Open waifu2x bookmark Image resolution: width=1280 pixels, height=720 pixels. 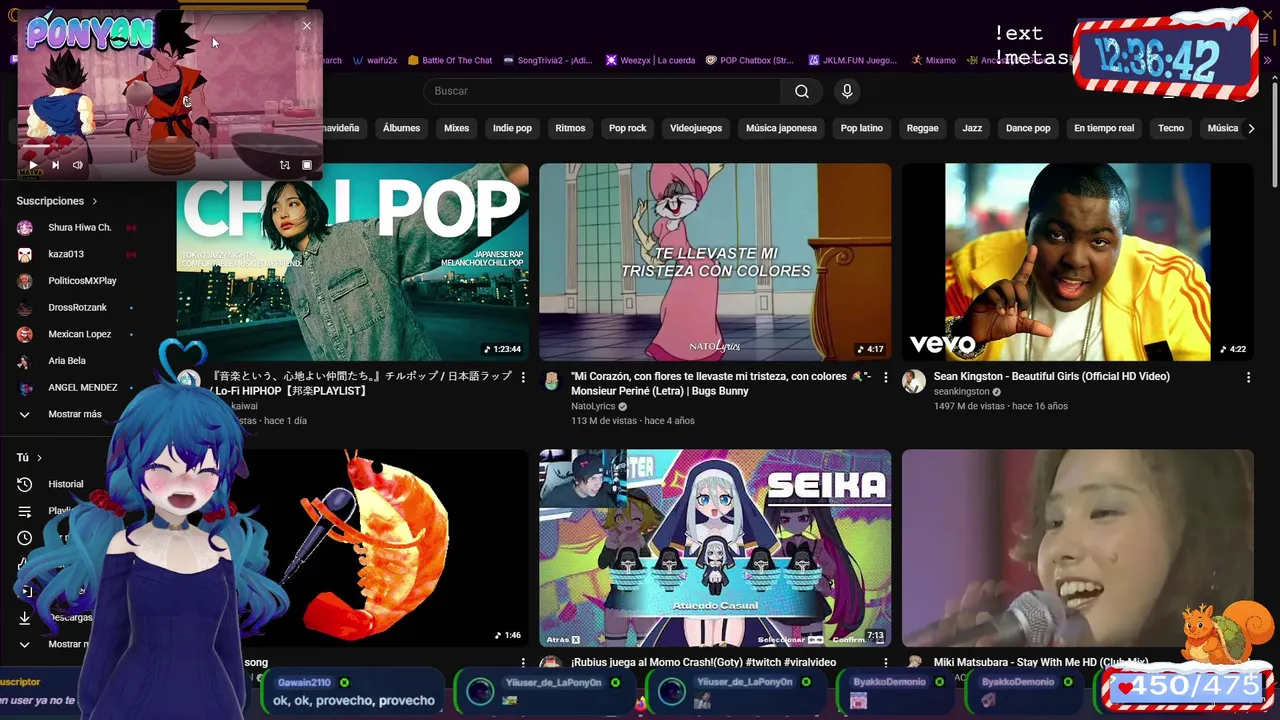(x=375, y=60)
